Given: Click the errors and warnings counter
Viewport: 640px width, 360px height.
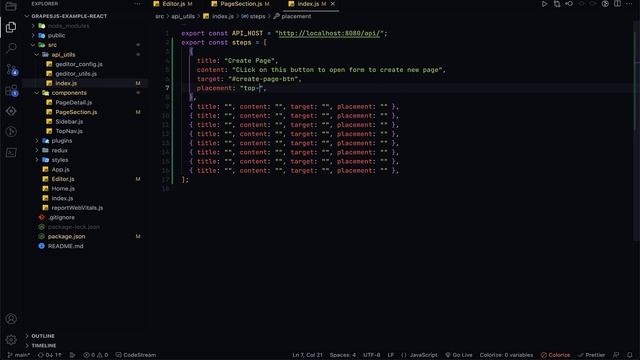Looking at the screenshot, I should [96, 355].
